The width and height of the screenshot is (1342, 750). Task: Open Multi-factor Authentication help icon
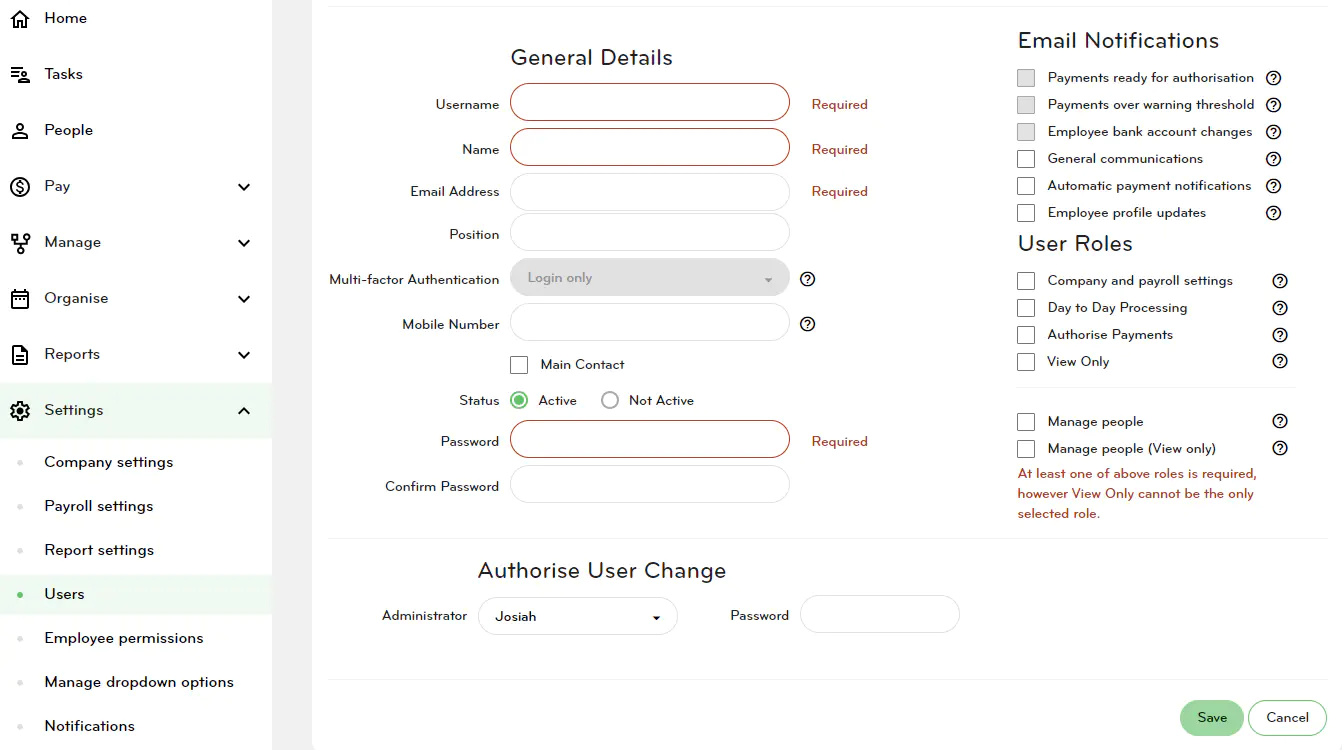point(808,279)
